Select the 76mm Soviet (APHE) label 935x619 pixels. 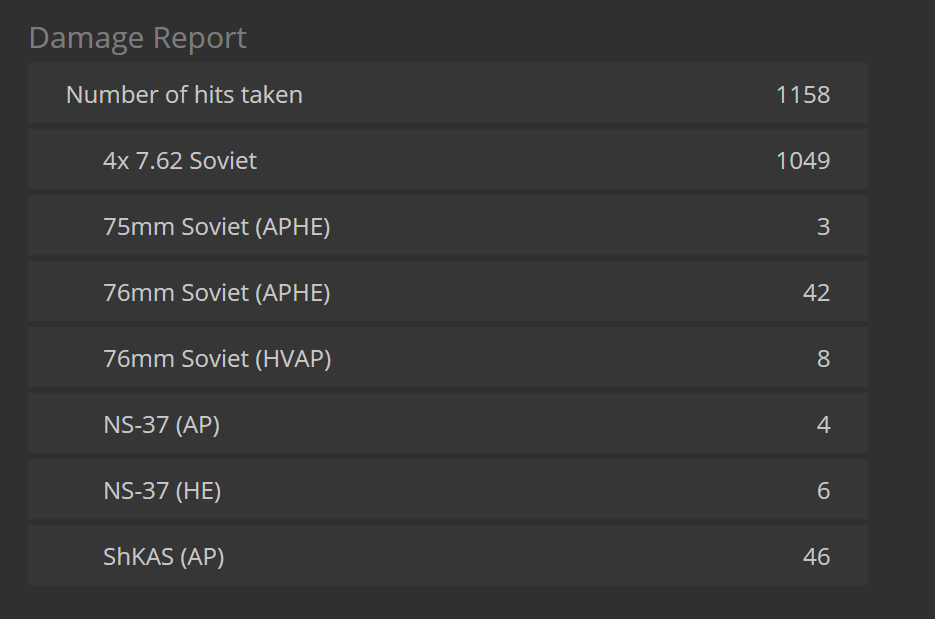tap(216, 293)
